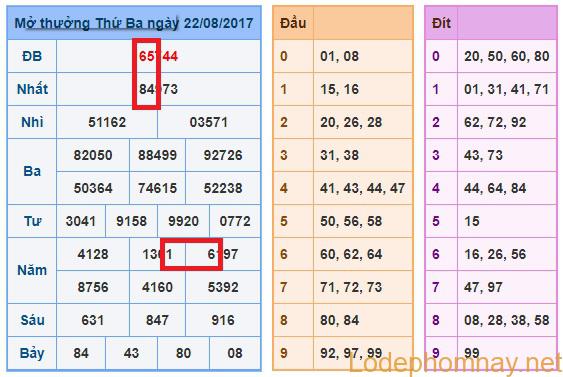
Task: Select Đầu row values '80, 84'
Action: click(x=339, y=320)
